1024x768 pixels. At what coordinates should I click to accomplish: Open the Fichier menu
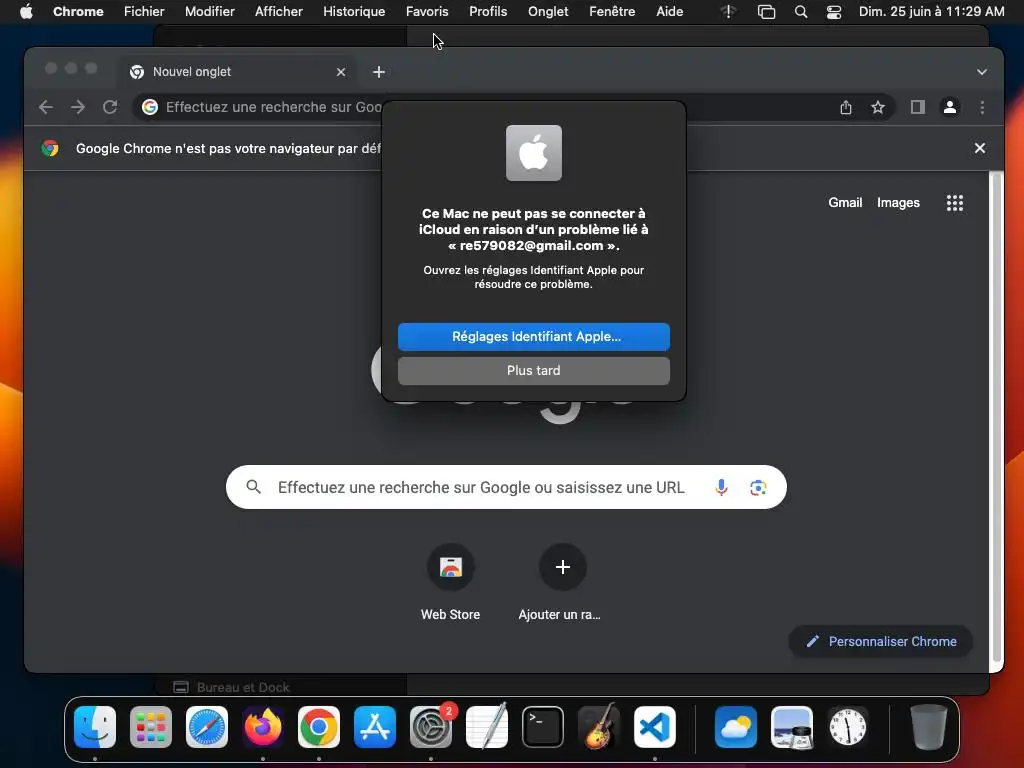(144, 11)
